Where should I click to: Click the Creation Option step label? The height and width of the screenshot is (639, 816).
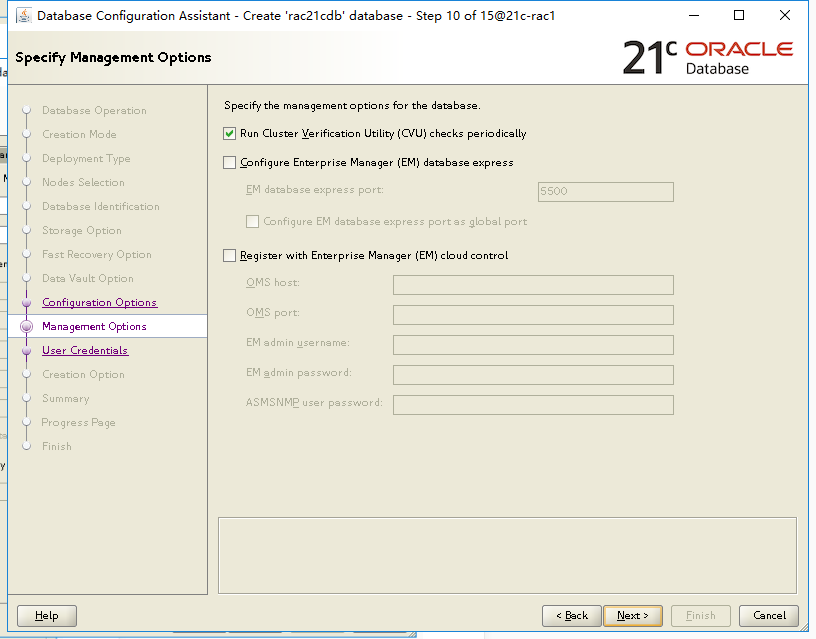click(x=83, y=374)
